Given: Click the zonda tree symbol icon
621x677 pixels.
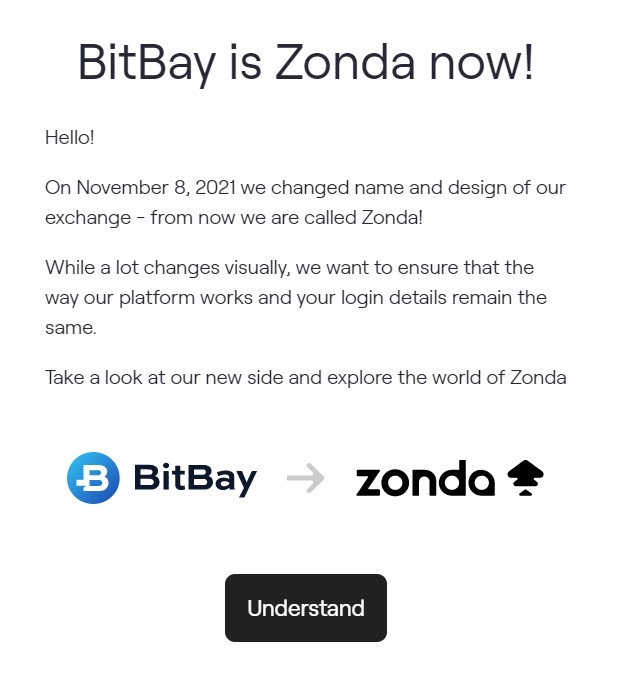Looking at the screenshot, I should (x=525, y=478).
